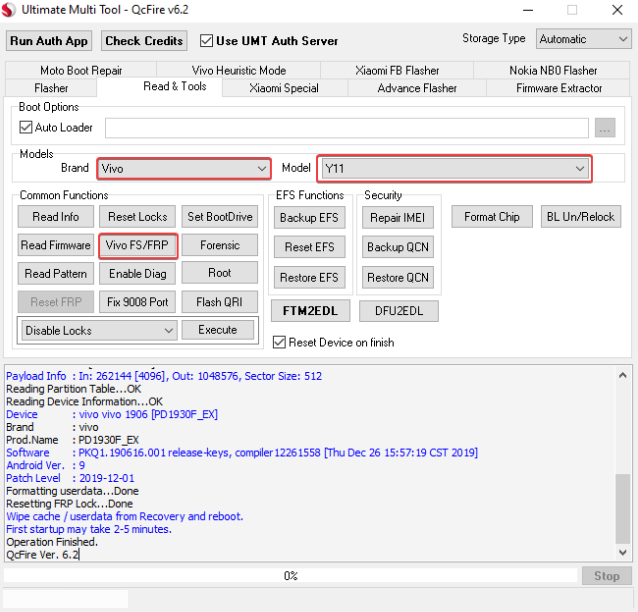
Task: Click the Backup EFS button
Action: click(309, 218)
